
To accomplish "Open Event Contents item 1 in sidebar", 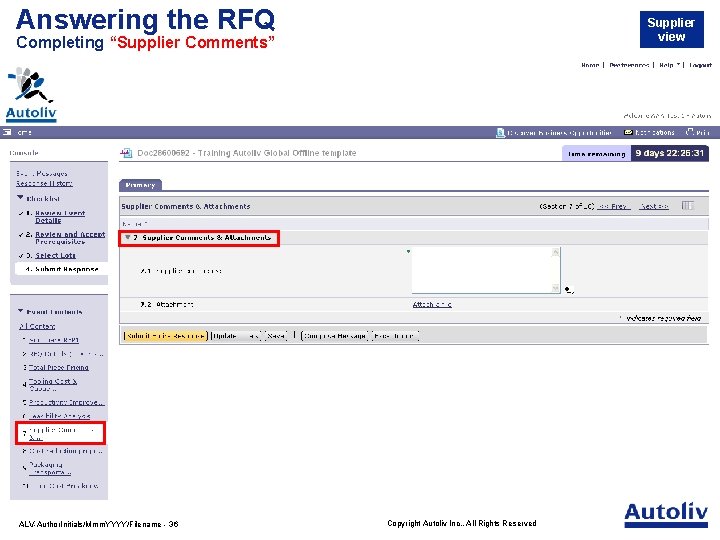I will pos(54,340).
